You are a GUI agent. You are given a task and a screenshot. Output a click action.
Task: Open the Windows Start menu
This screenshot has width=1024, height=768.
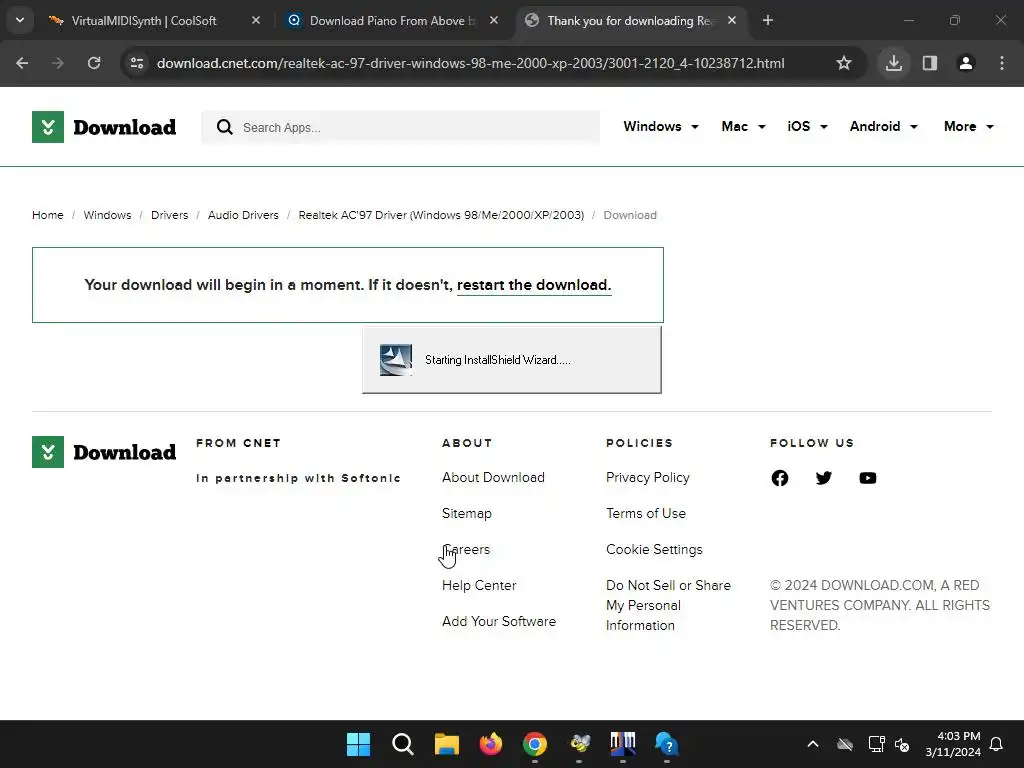358,744
